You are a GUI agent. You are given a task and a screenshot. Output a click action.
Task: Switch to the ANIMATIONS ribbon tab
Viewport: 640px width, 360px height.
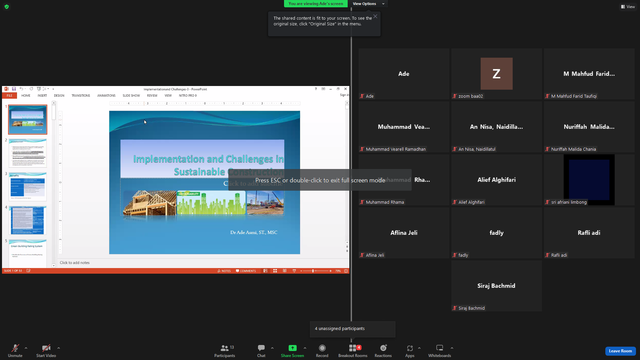click(106, 96)
